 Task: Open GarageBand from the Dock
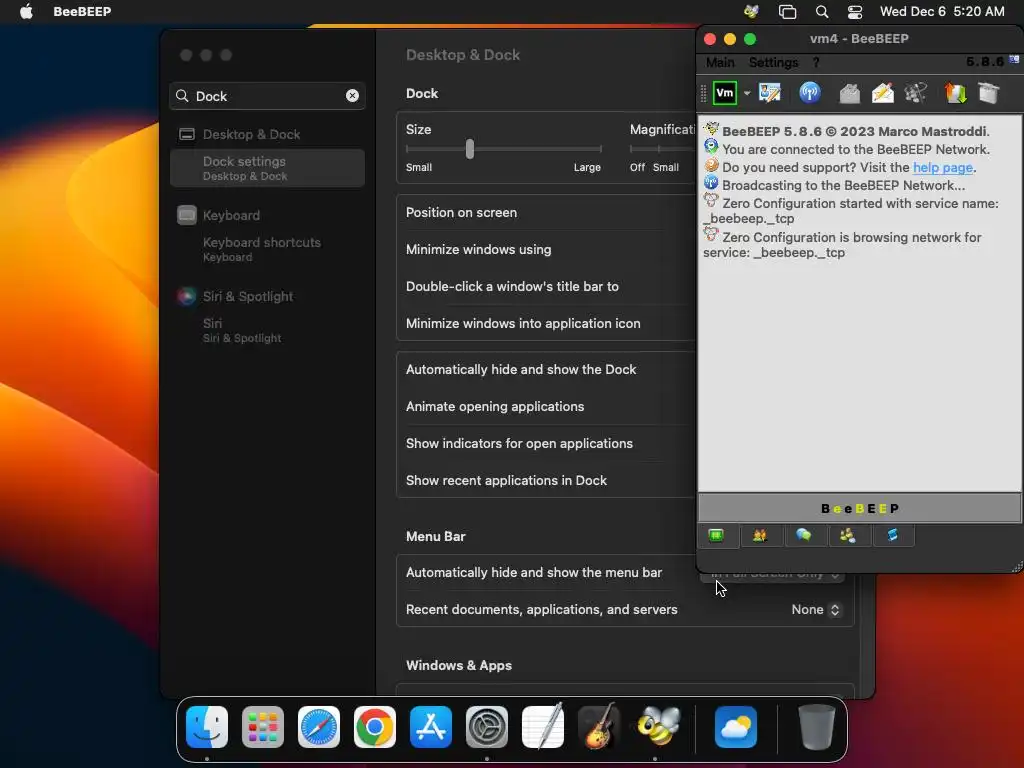(599, 726)
